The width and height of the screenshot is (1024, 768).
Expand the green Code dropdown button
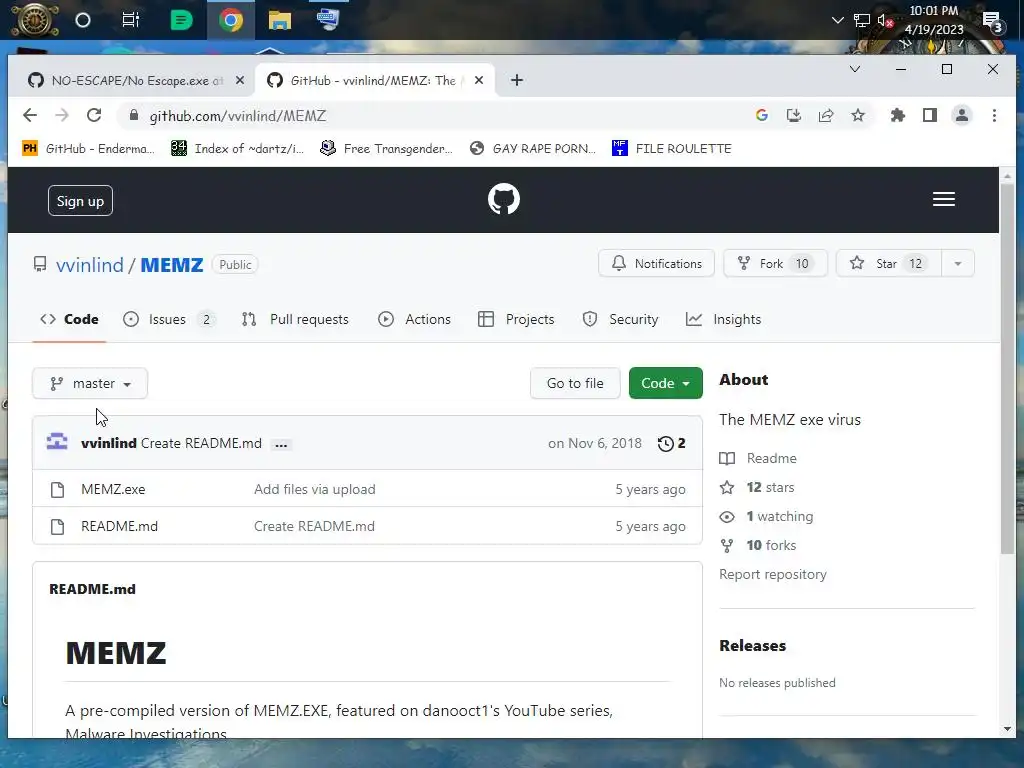665,383
